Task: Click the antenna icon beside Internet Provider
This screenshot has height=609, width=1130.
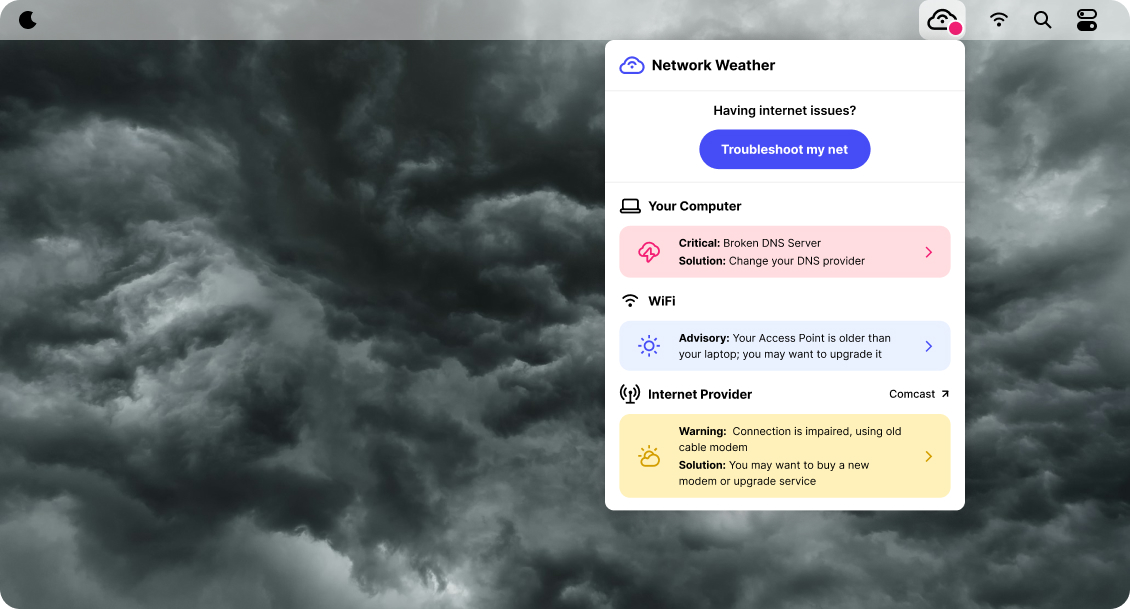Action: 630,393
